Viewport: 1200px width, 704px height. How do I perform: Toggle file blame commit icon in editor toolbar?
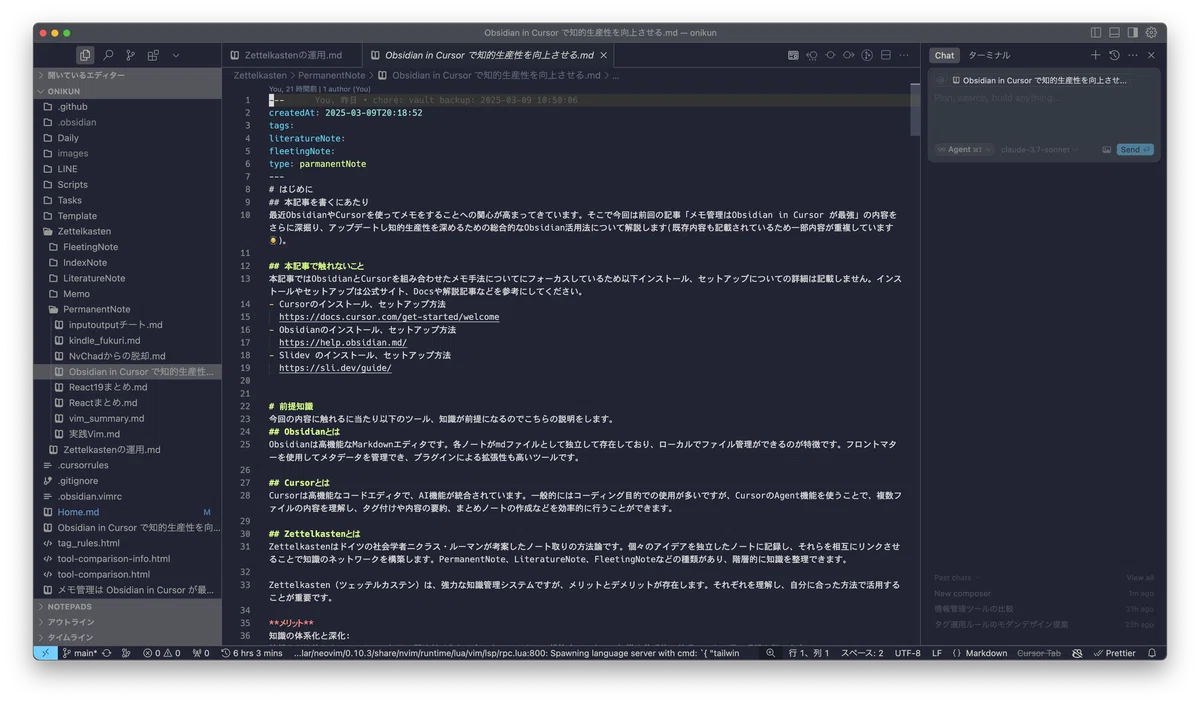(x=830, y=55)
